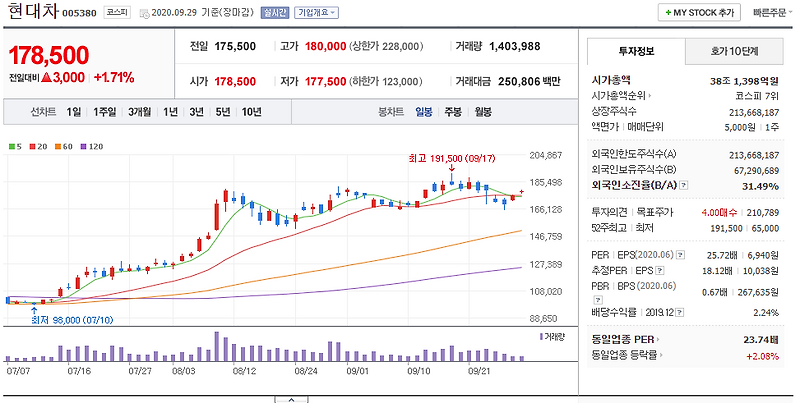
Task: Click help icon next to 추정PER EPS
Action: (660, 270)
